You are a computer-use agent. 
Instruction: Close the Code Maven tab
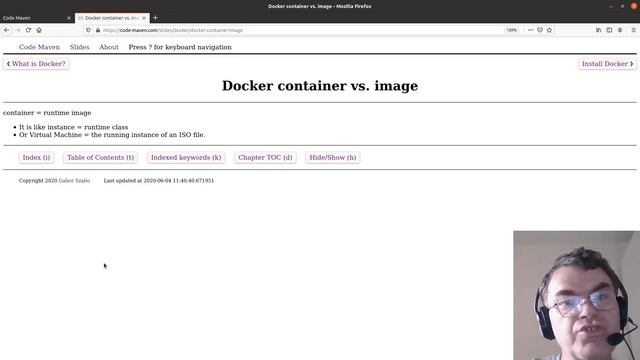[69, 18]
